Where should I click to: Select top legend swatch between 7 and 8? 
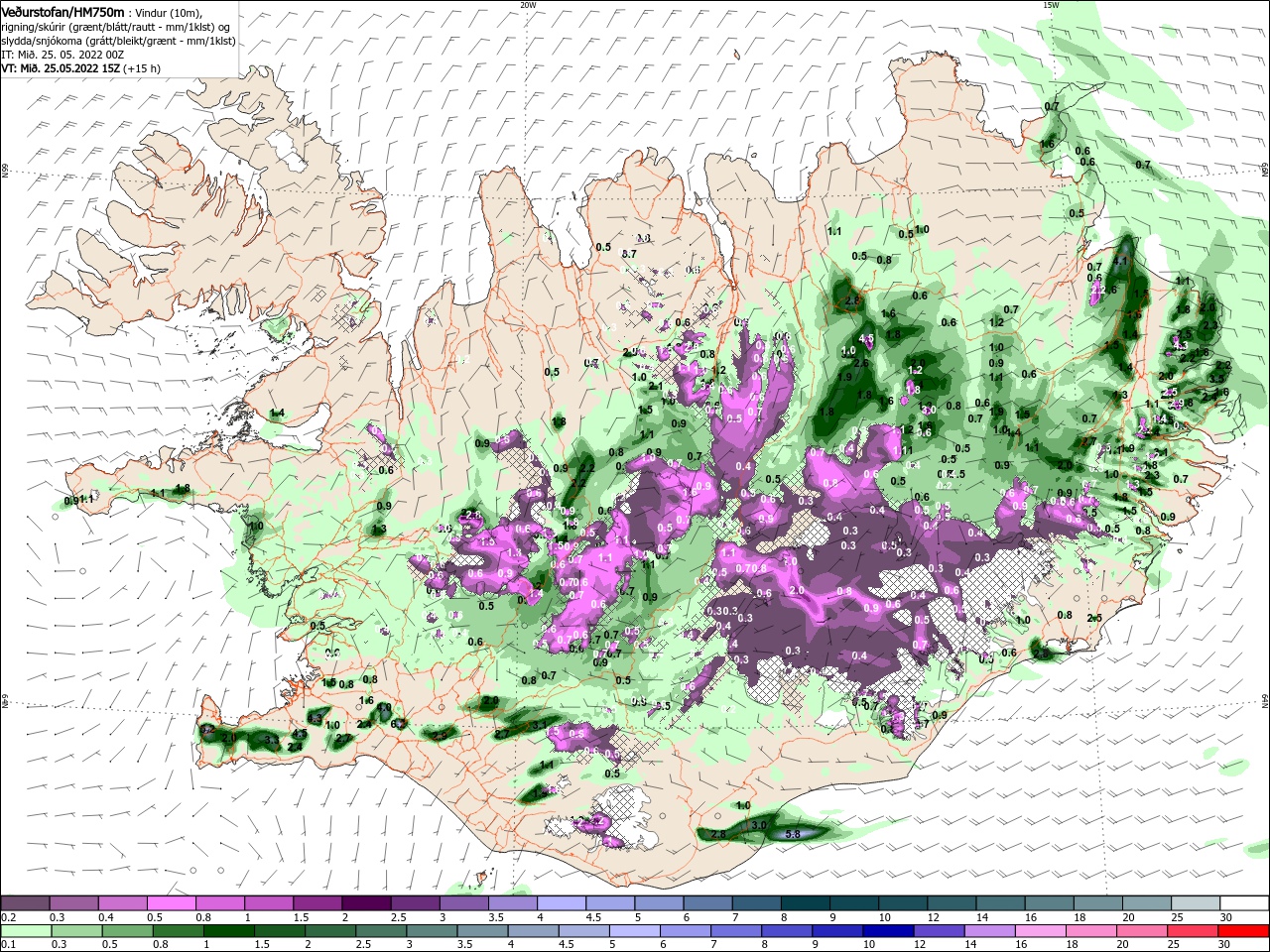[756, 903]
